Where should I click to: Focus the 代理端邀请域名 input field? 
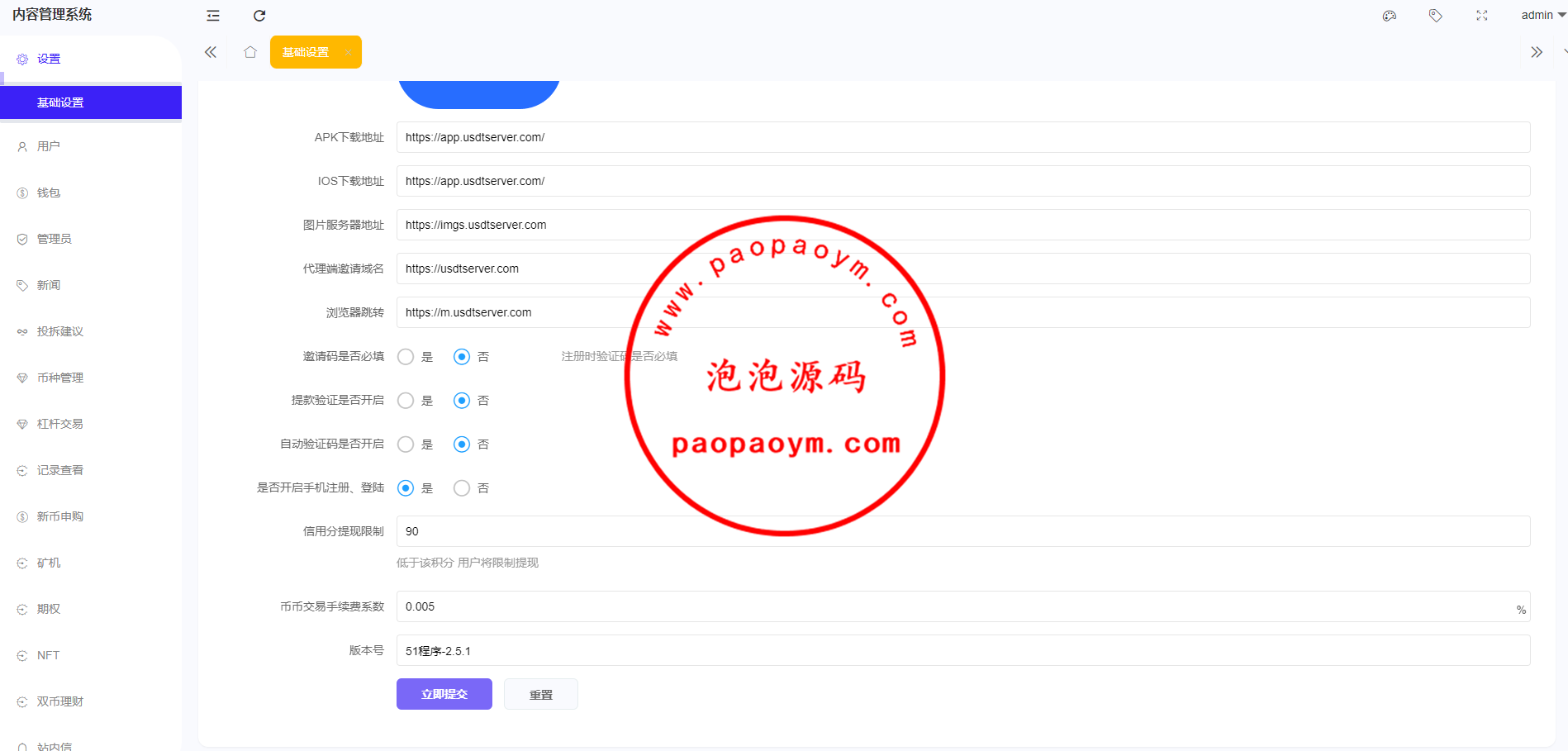[963, 269]
